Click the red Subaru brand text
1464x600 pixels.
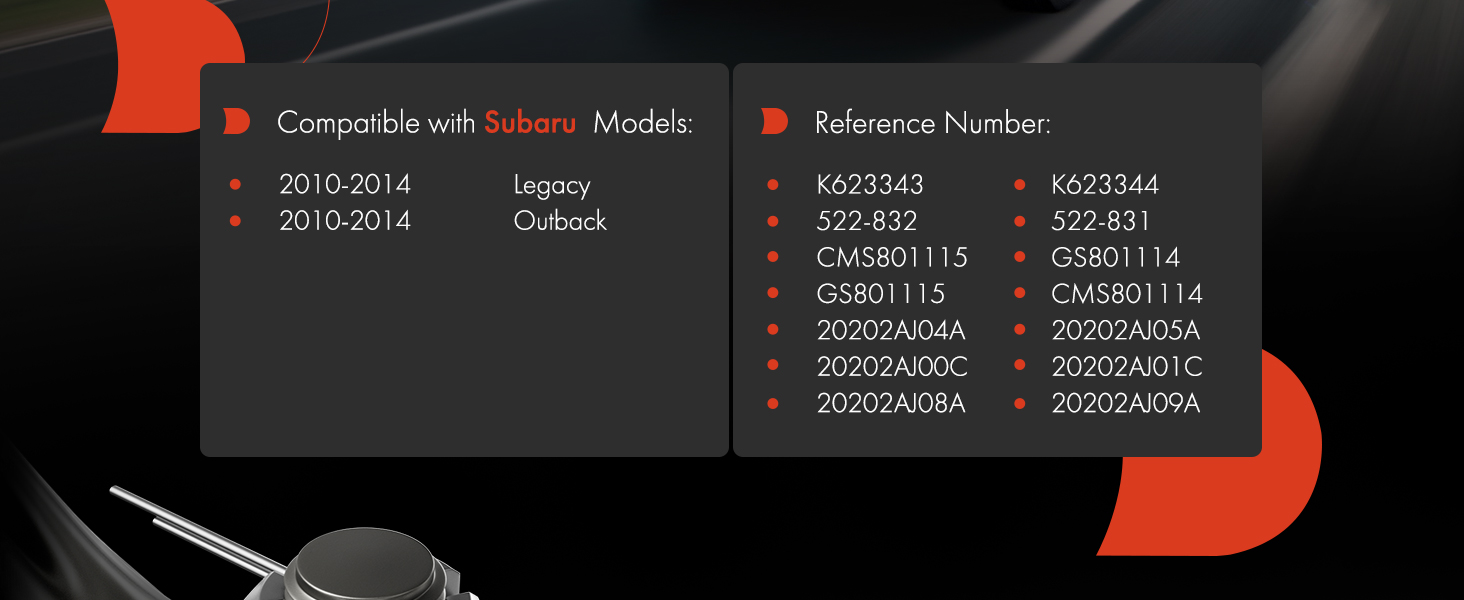(x=530, y=123)
